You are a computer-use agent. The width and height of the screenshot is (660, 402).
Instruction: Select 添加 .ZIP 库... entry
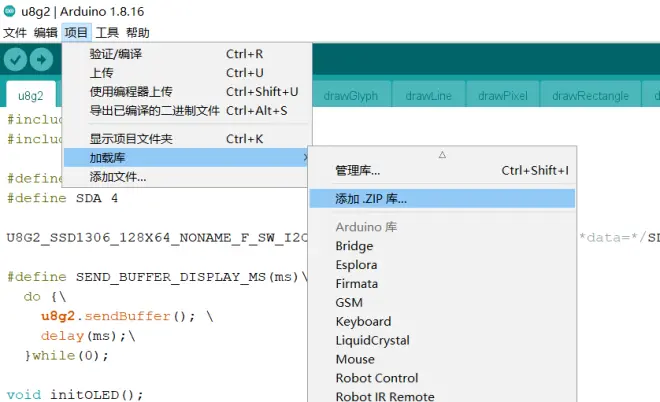point(442,199)
